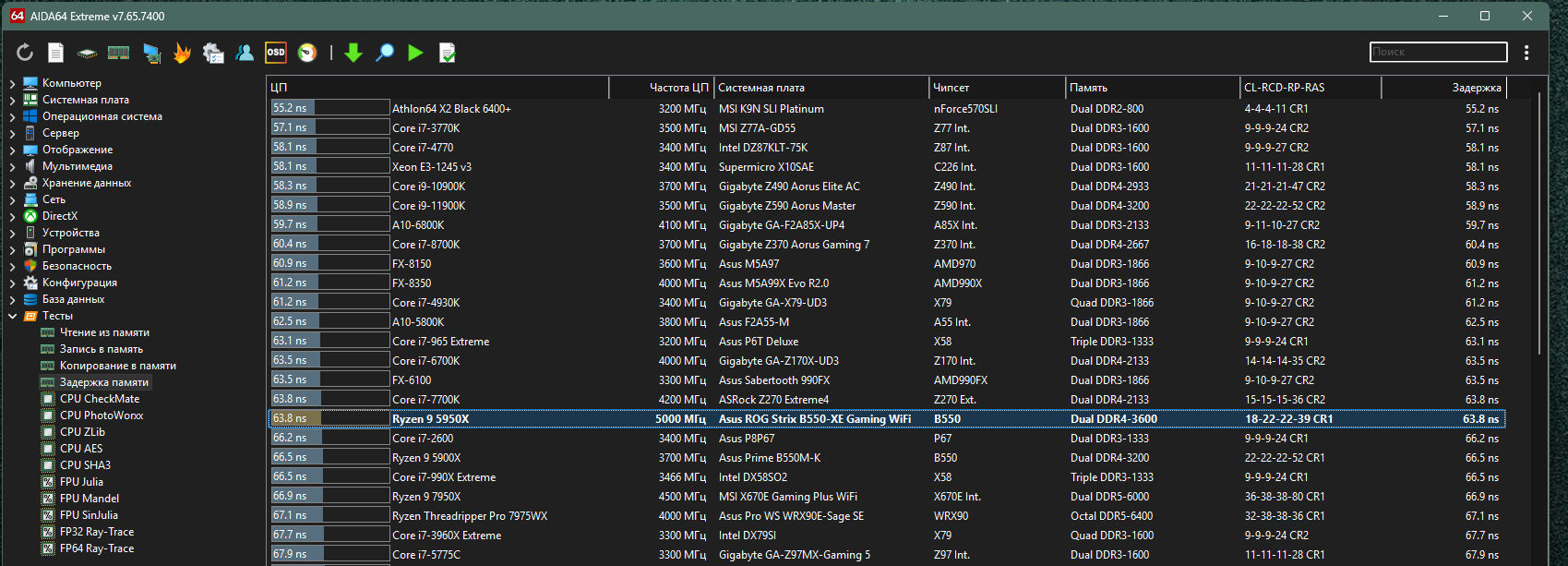
Task: Start benchmark with green play icon
Action: click(x=415, y=53)
